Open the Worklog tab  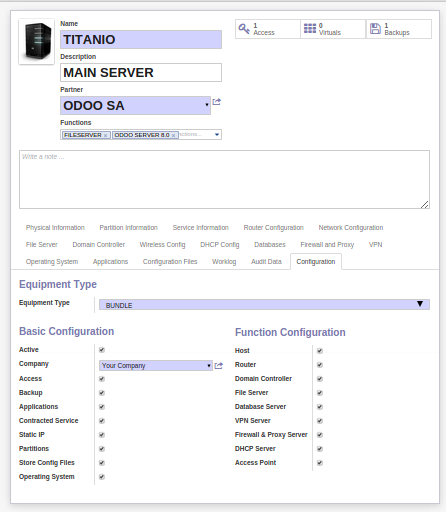(224, 262)
